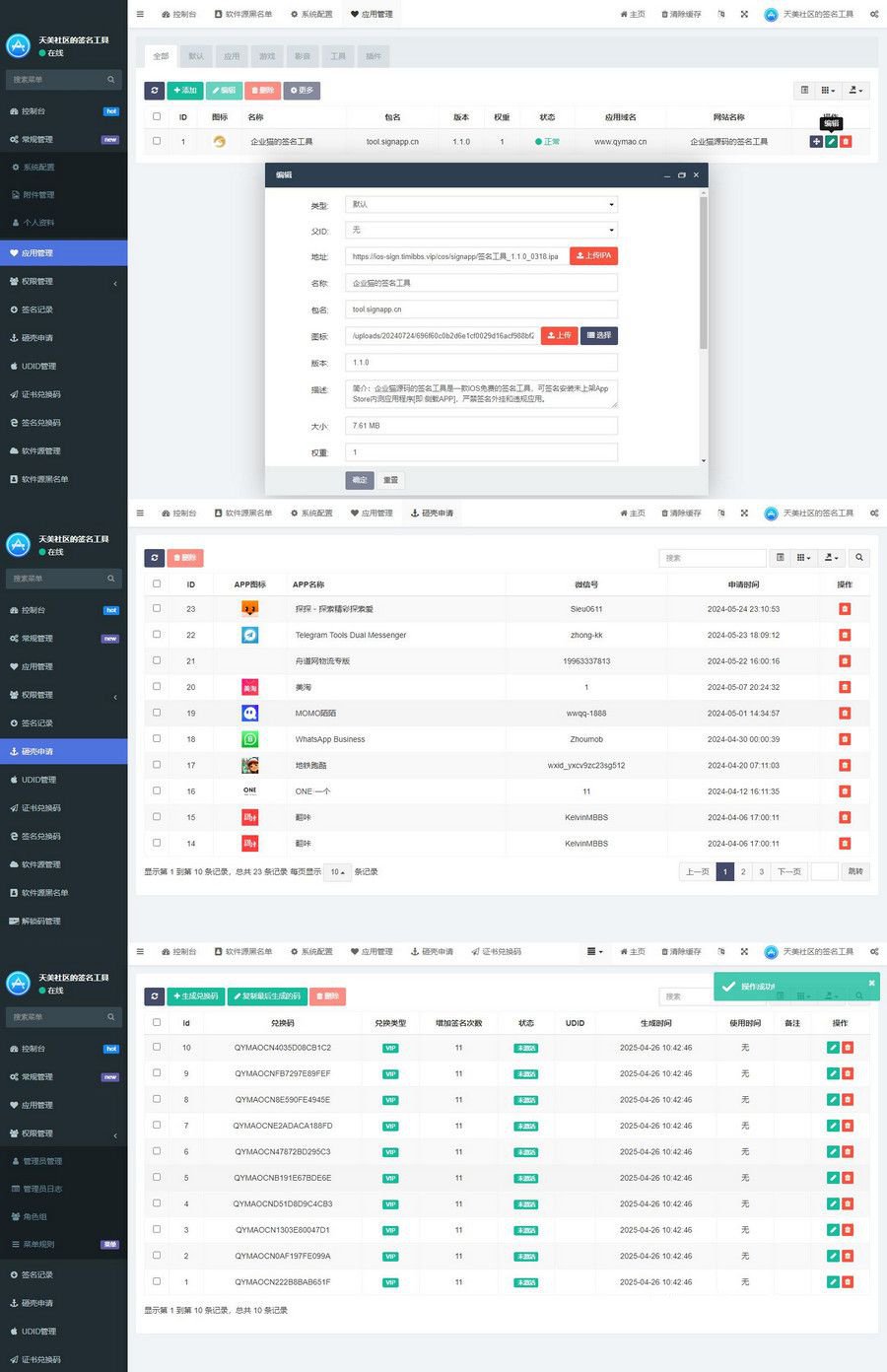Click the search input field above the 砸壳申请 table

(x=712, y=558)
